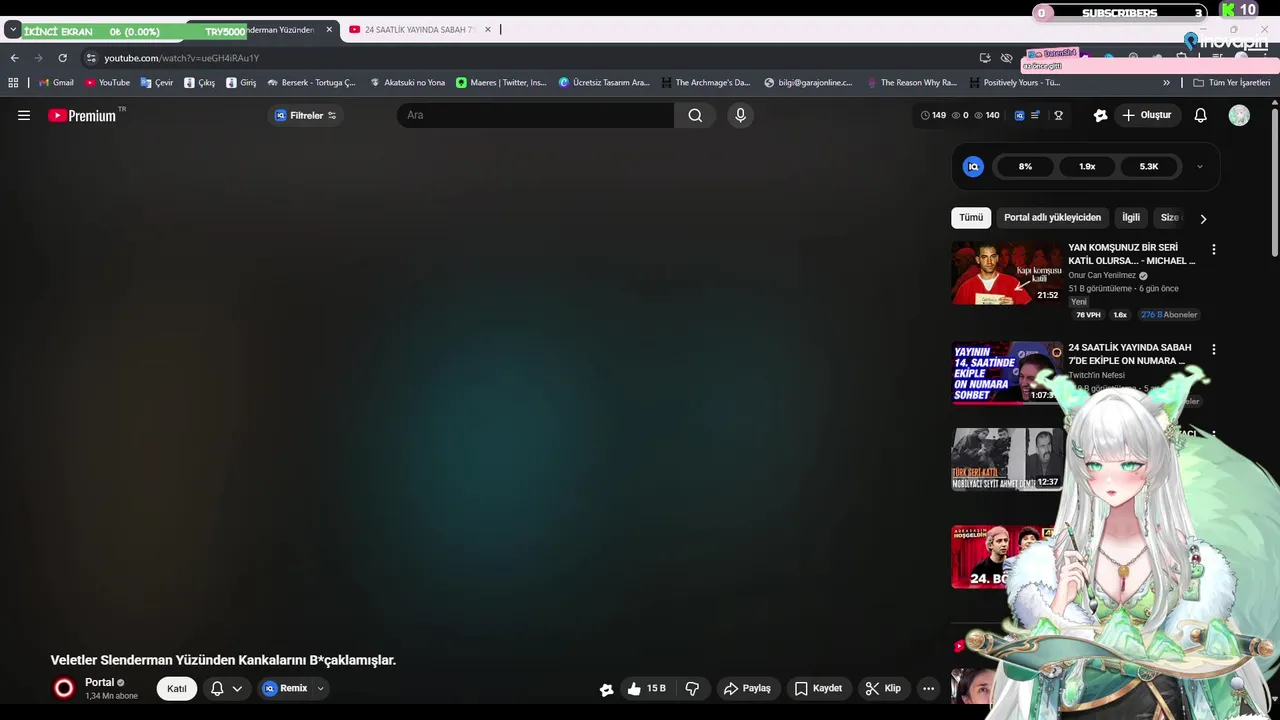Open the Akatsuki no Yona bookmark

pos(408,83)
